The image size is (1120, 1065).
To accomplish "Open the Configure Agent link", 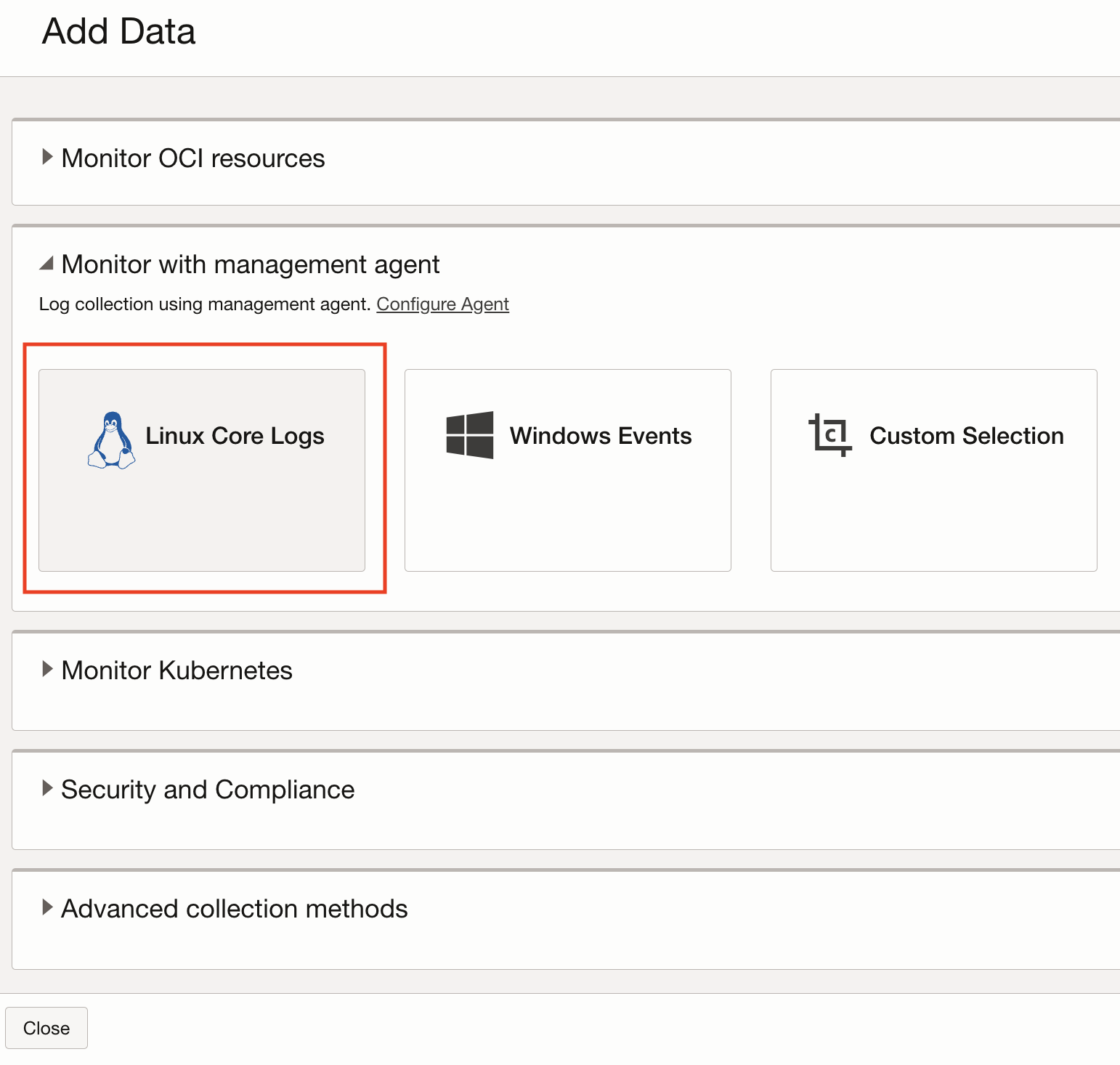I will [x=442, y=304].
